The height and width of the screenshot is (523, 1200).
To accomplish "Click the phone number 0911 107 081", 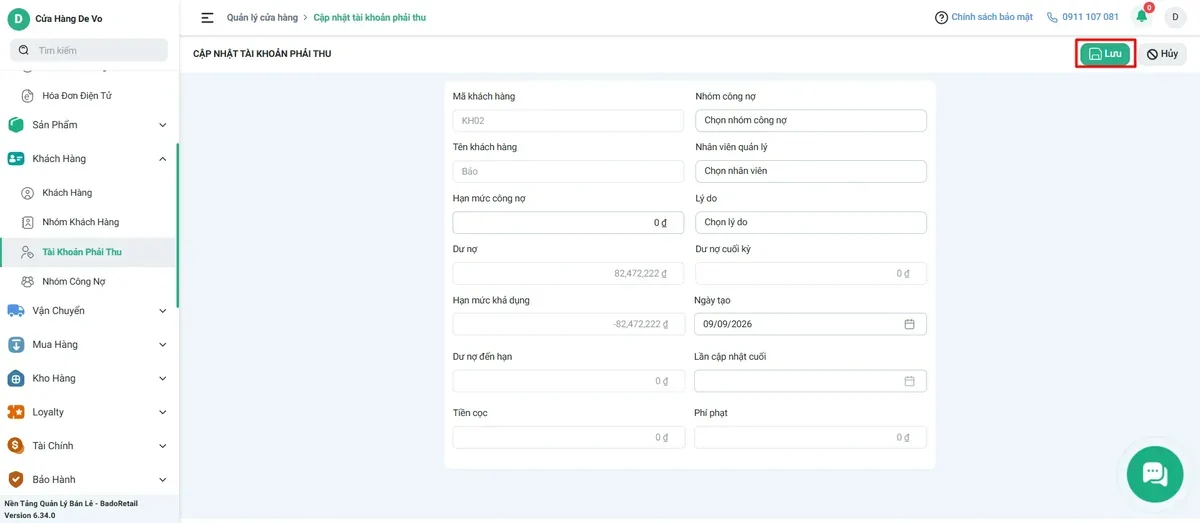I will (1090, 17).
